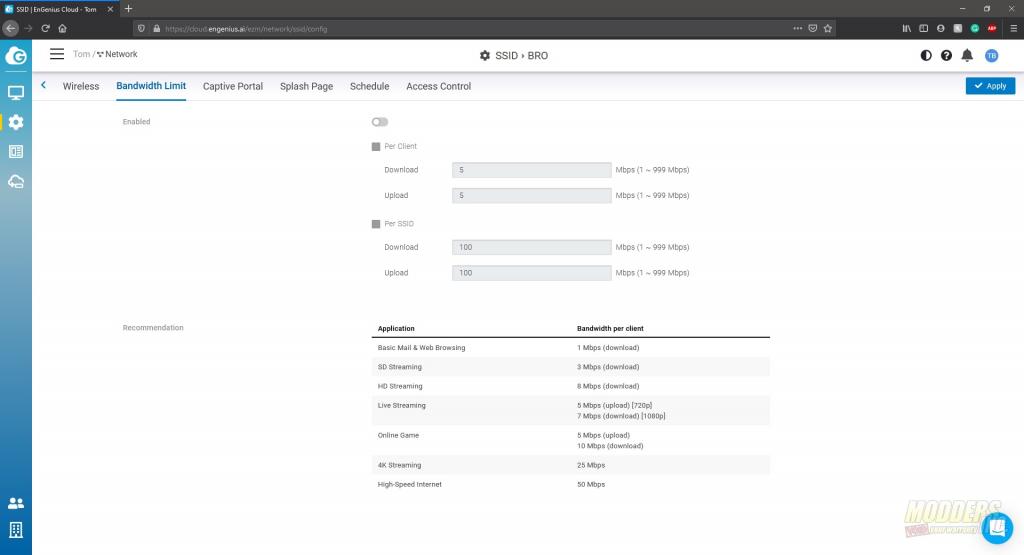Click the Apply button
Viewport: 1024px width, 555px height.
click(x=990, y=86)
